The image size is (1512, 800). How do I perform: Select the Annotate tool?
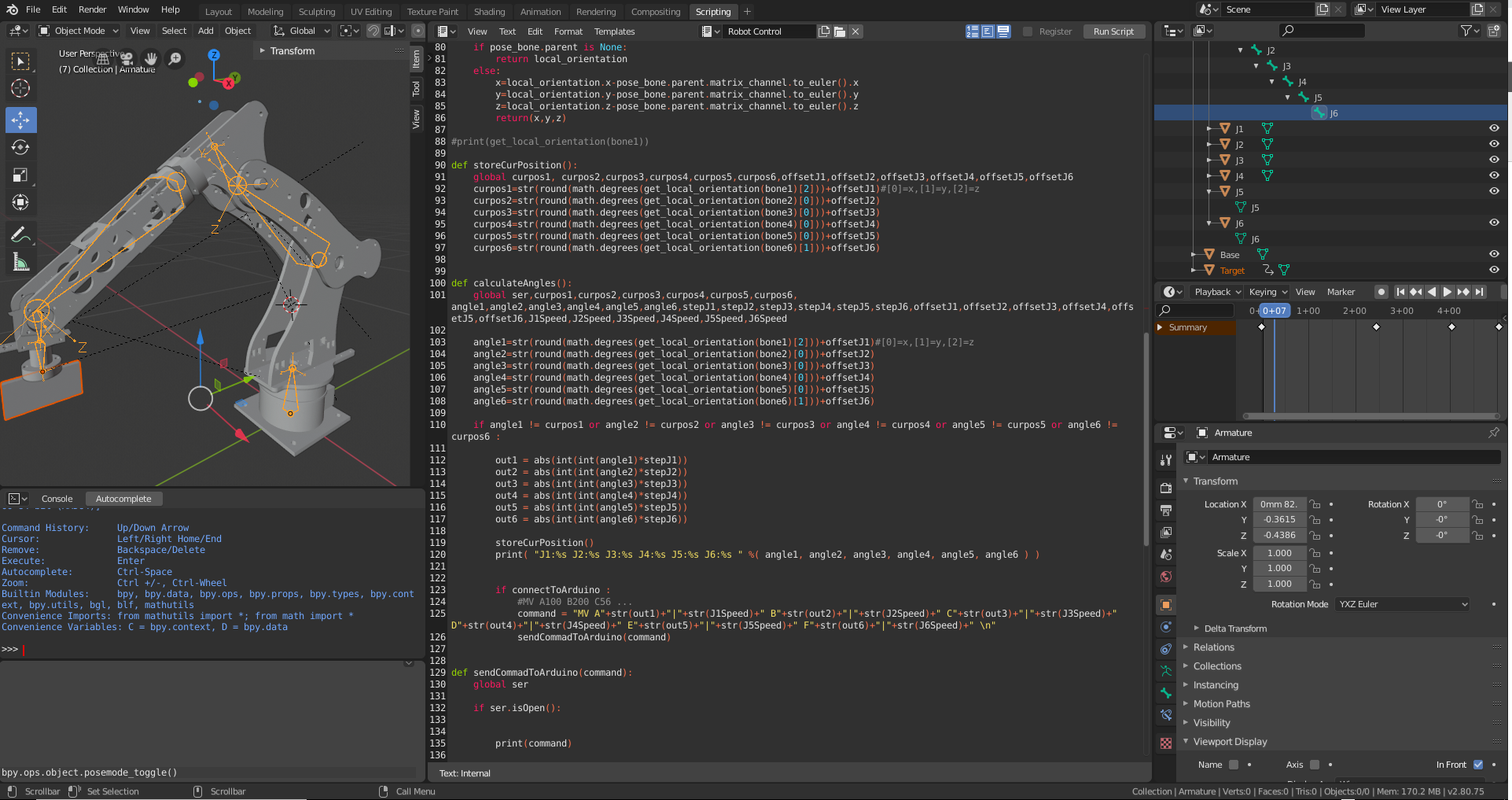(x=20, y=235)
